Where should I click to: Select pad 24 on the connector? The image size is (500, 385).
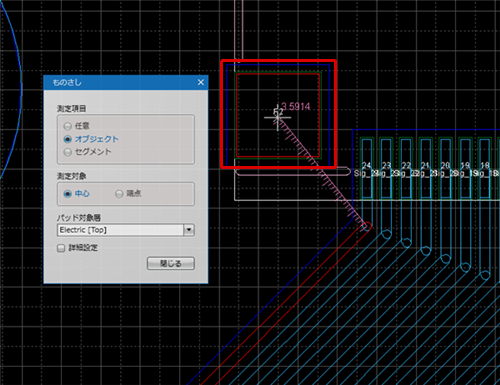click(367, 169)
